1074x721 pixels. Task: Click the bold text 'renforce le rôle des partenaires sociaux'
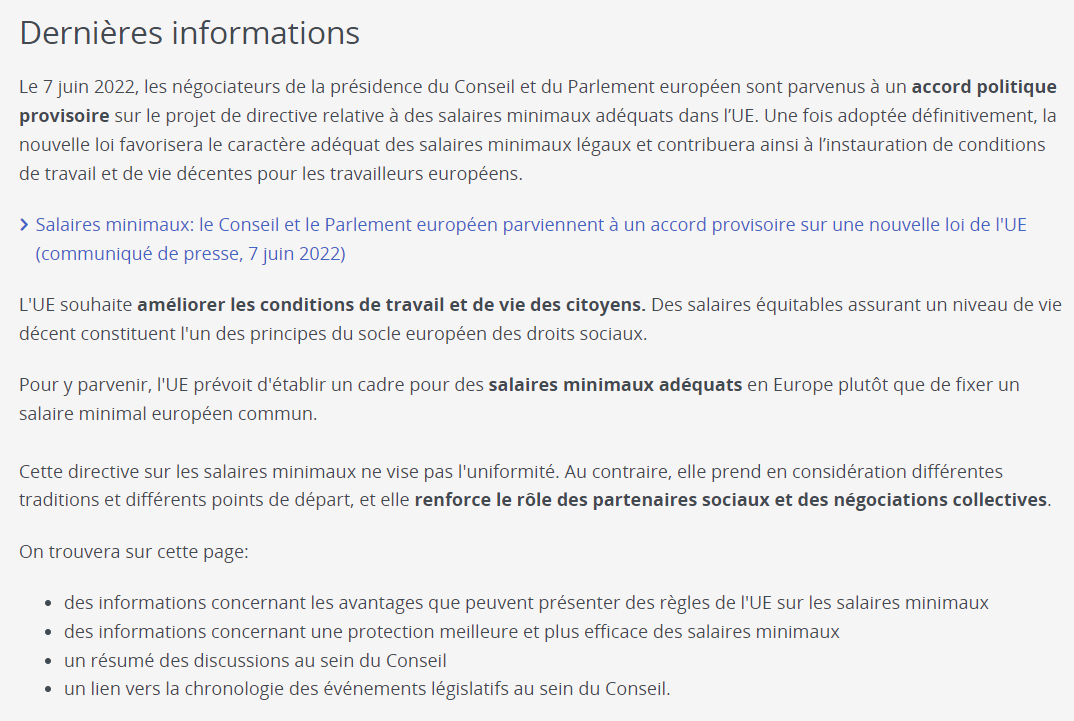click(x=592, y=500)
